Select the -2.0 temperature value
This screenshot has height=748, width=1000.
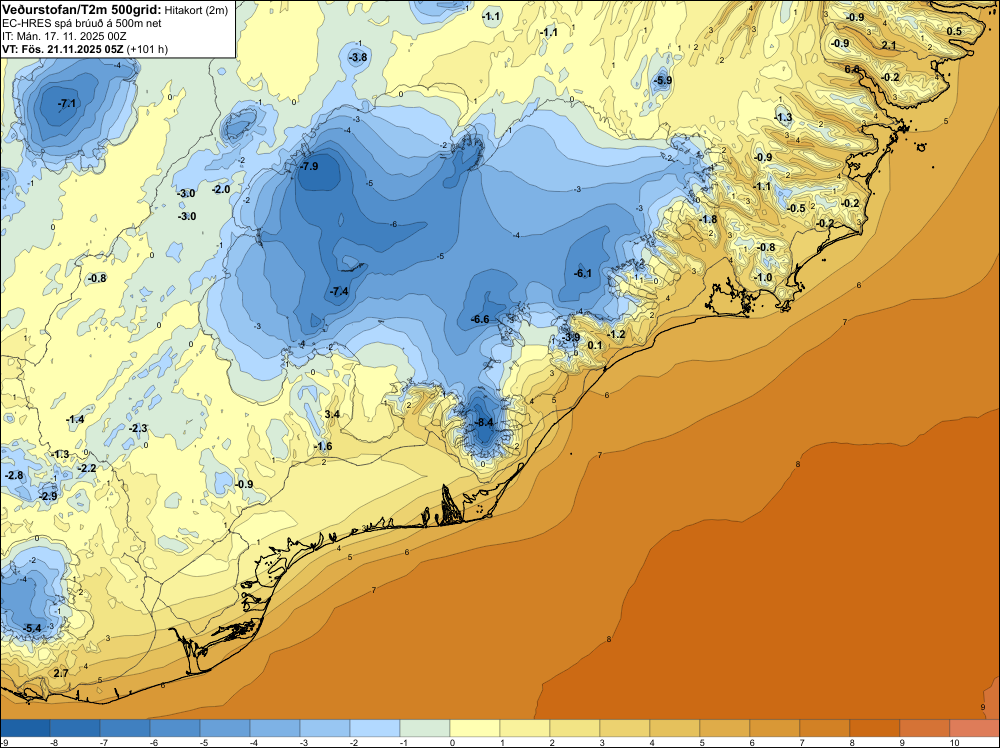(221, 189)
